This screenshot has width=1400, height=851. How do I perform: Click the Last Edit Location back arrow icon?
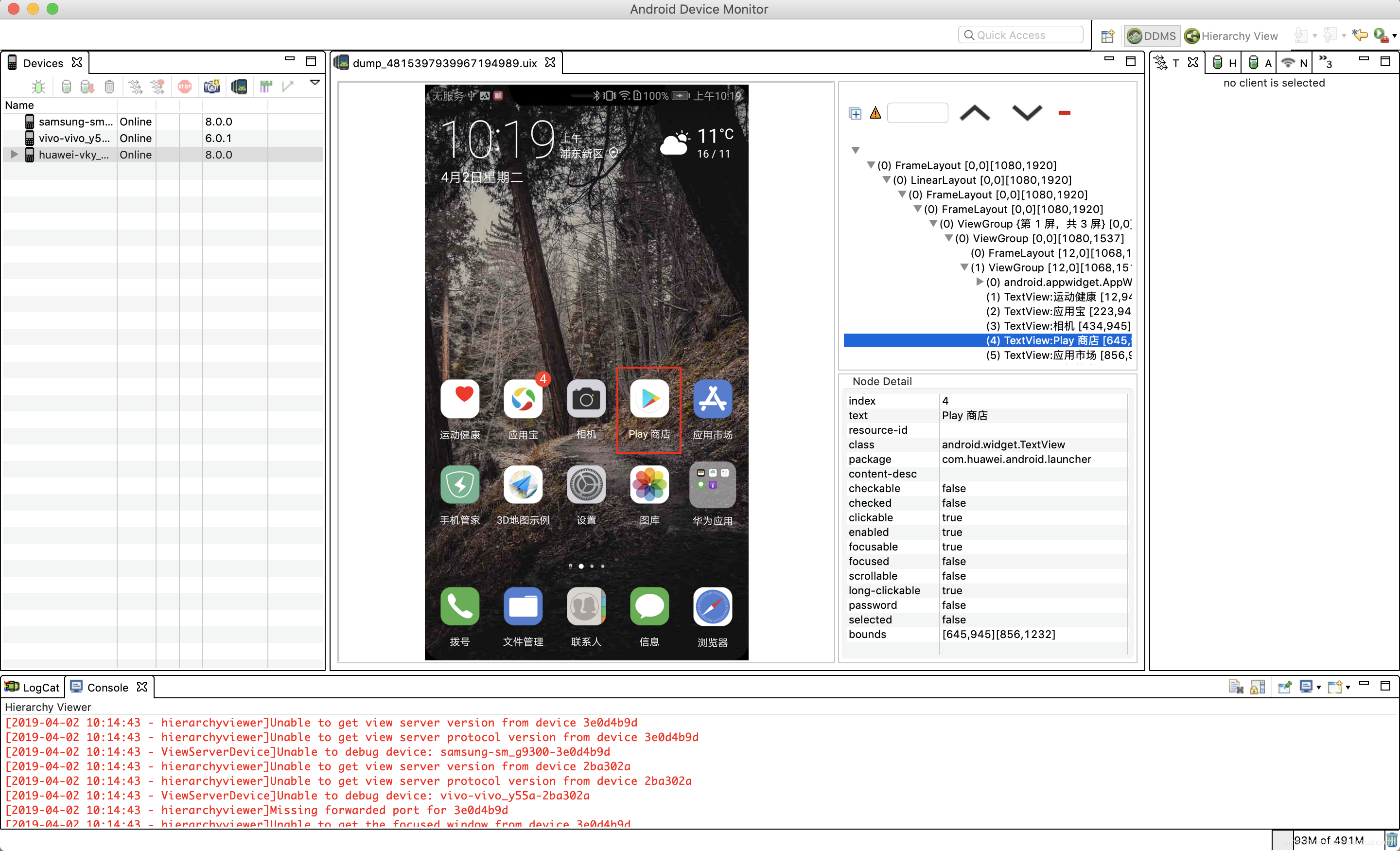[x=1360, y=35]
